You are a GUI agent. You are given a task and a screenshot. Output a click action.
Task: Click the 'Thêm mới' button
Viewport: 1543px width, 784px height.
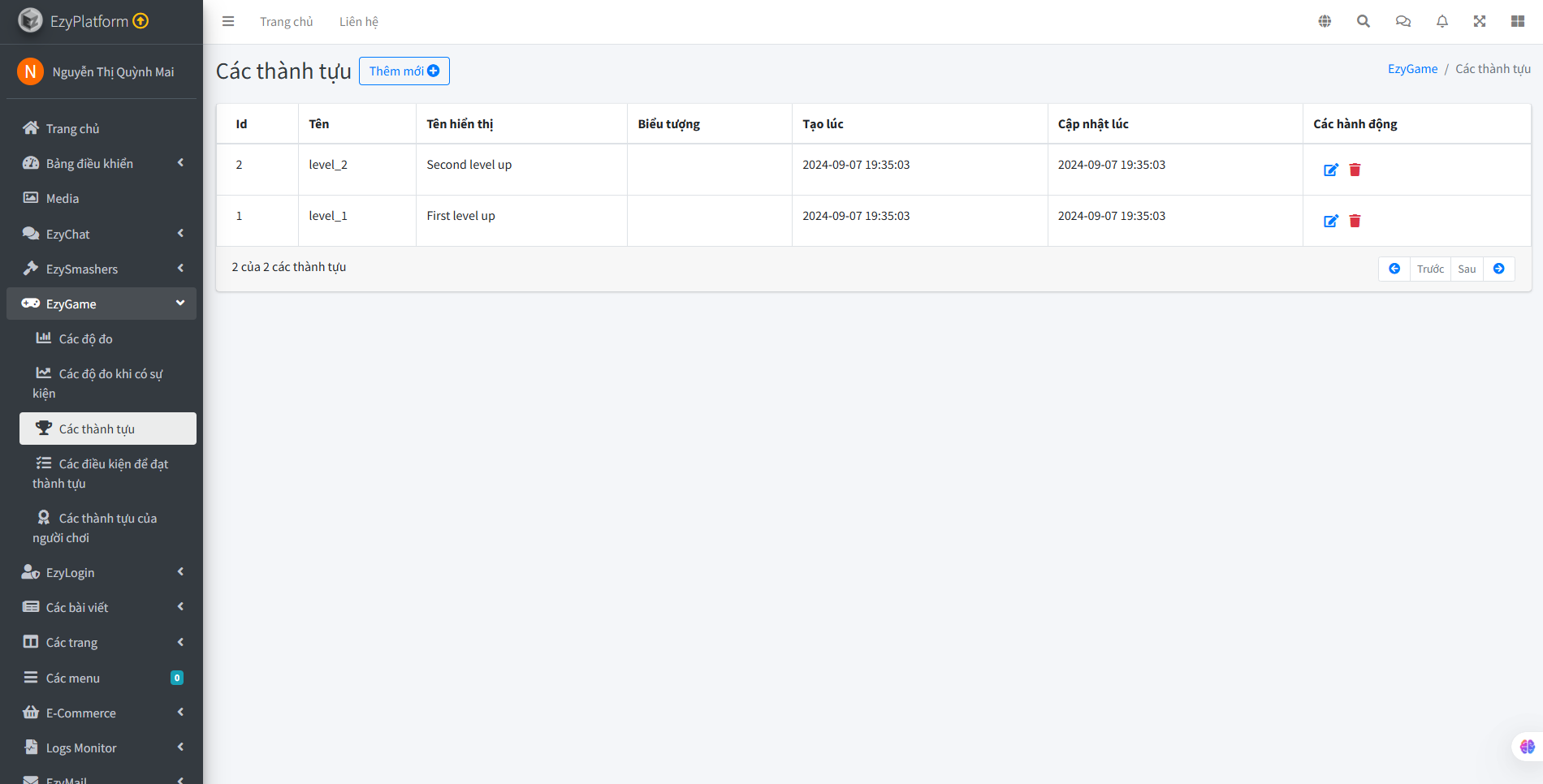pyautogui.click(x=404, y=71)
